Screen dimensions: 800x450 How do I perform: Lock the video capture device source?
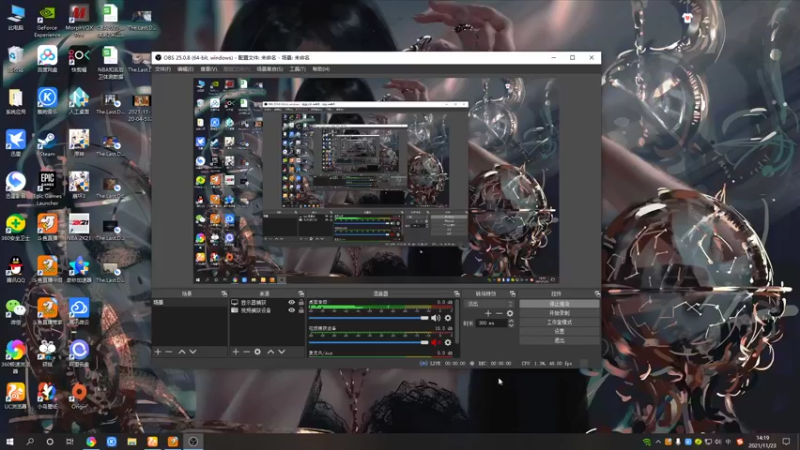point(301,310)
